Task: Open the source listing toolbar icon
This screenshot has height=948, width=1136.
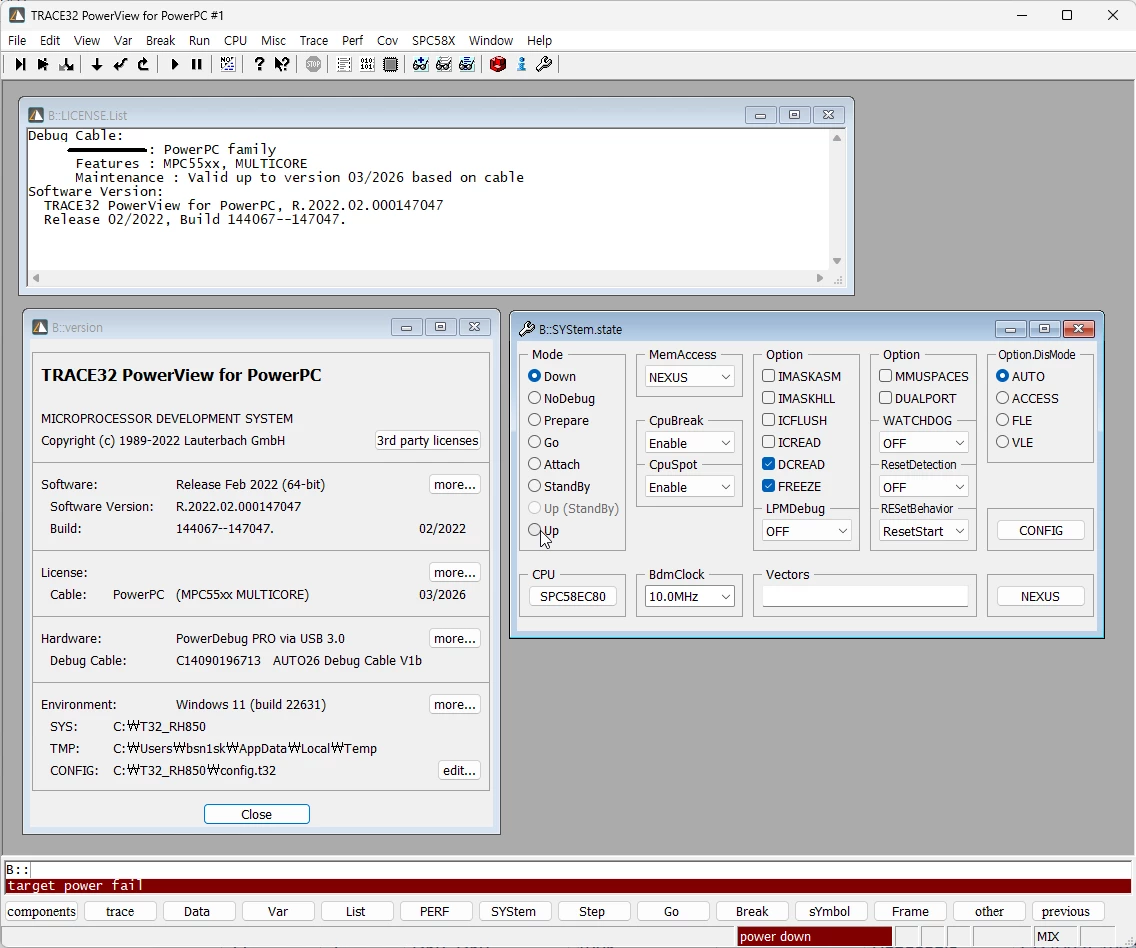Action: [x=344, y=64]
